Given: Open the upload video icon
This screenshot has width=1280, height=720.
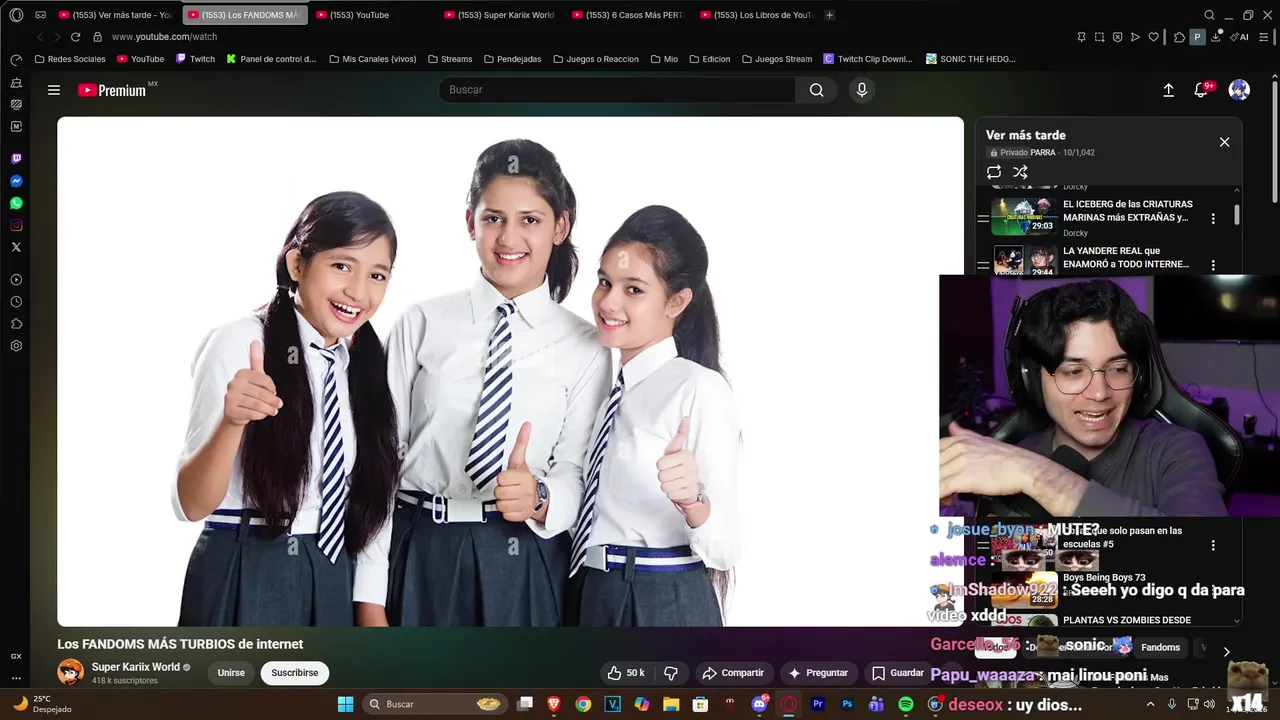Looking at the screenshot, I should [1168, 90].
